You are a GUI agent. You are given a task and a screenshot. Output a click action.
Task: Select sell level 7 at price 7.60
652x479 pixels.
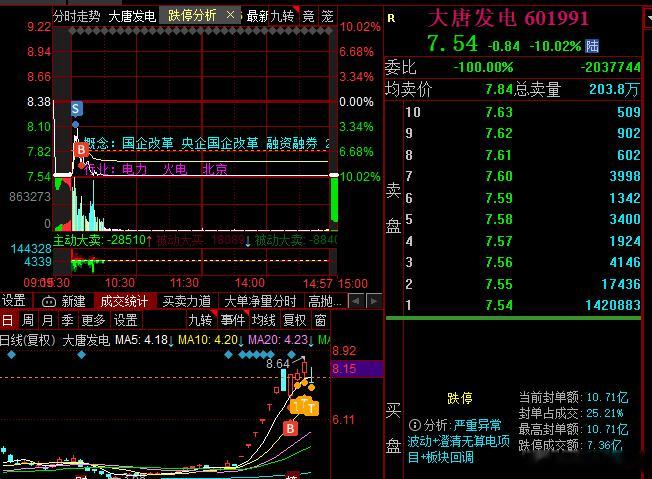tap(523, 176)
